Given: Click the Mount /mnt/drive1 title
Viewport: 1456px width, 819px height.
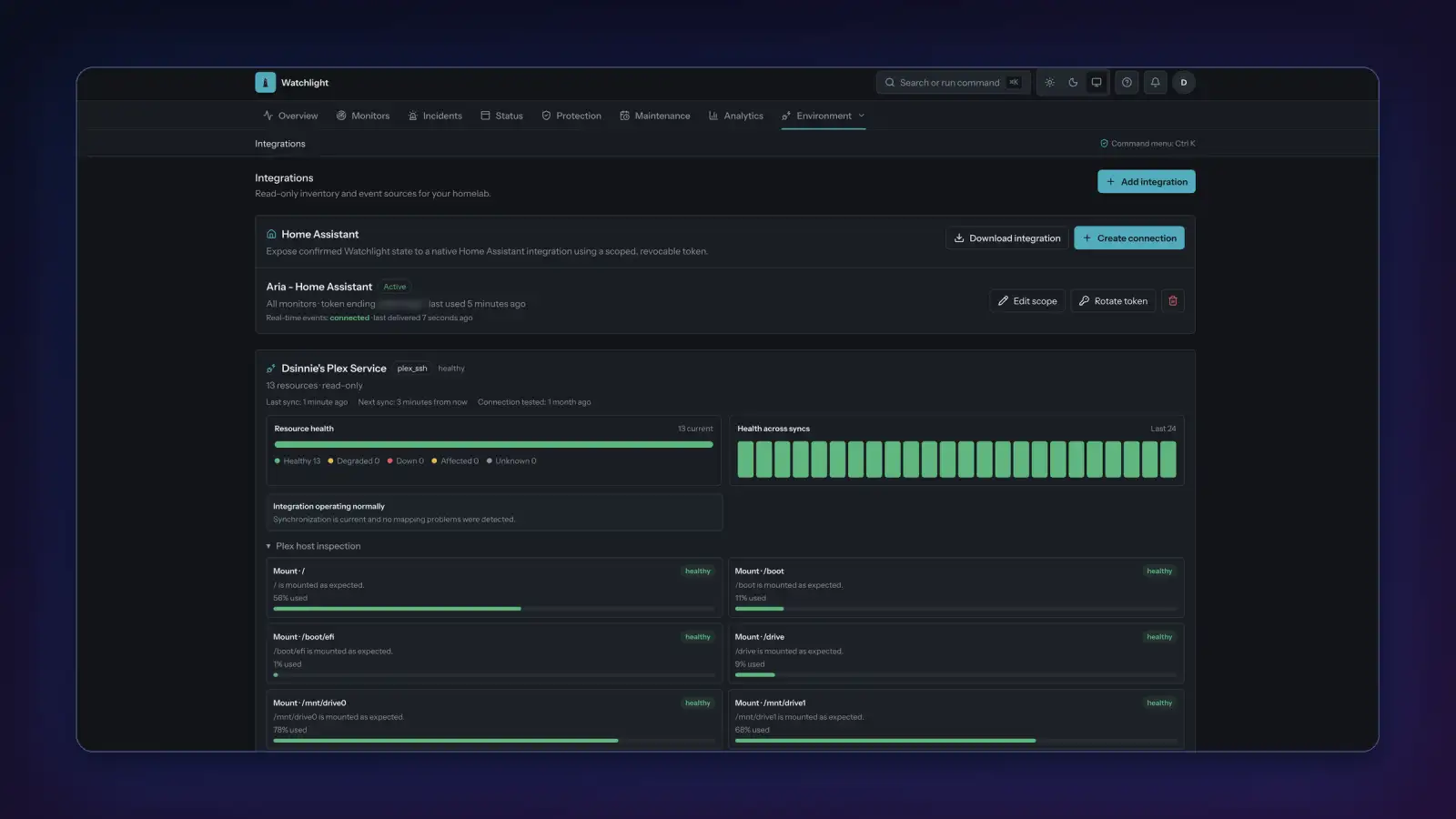Looking at the screenshot, I should (771, 703).
